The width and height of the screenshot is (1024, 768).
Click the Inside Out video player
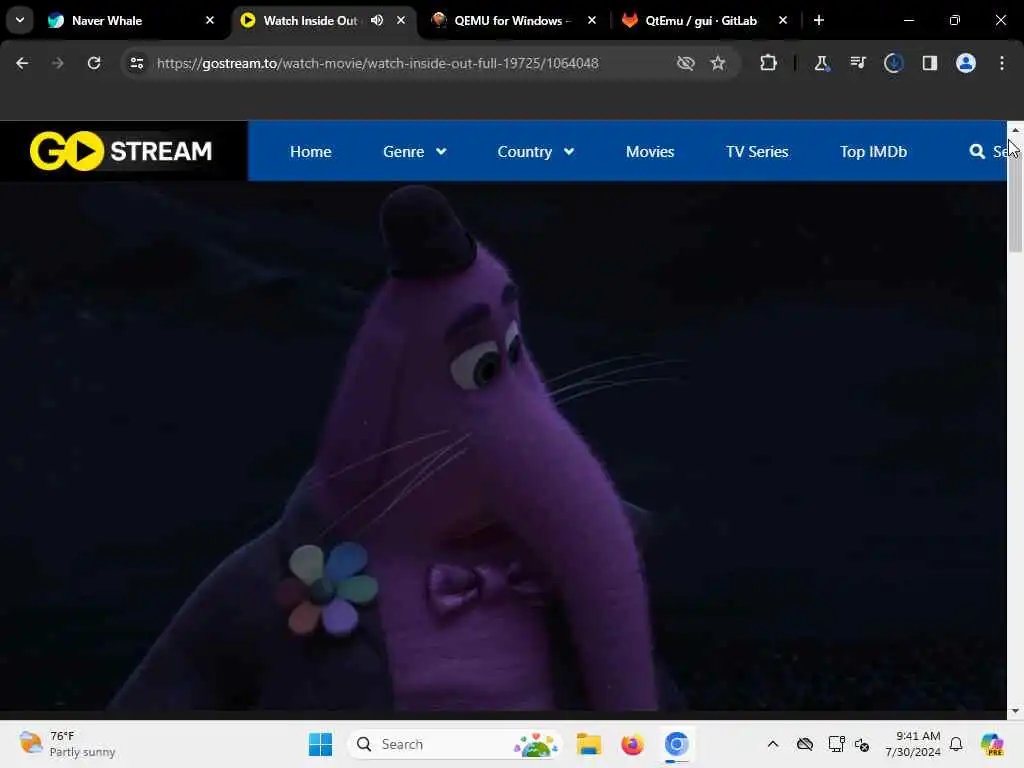pyautogui.click(x=503, y=446)
